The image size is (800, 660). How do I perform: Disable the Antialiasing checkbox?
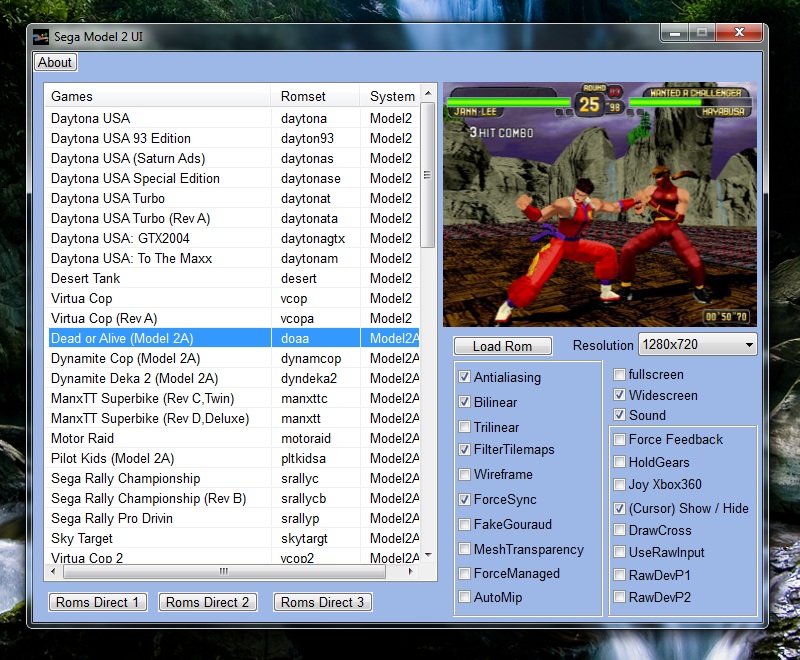[x=464, y=377]
